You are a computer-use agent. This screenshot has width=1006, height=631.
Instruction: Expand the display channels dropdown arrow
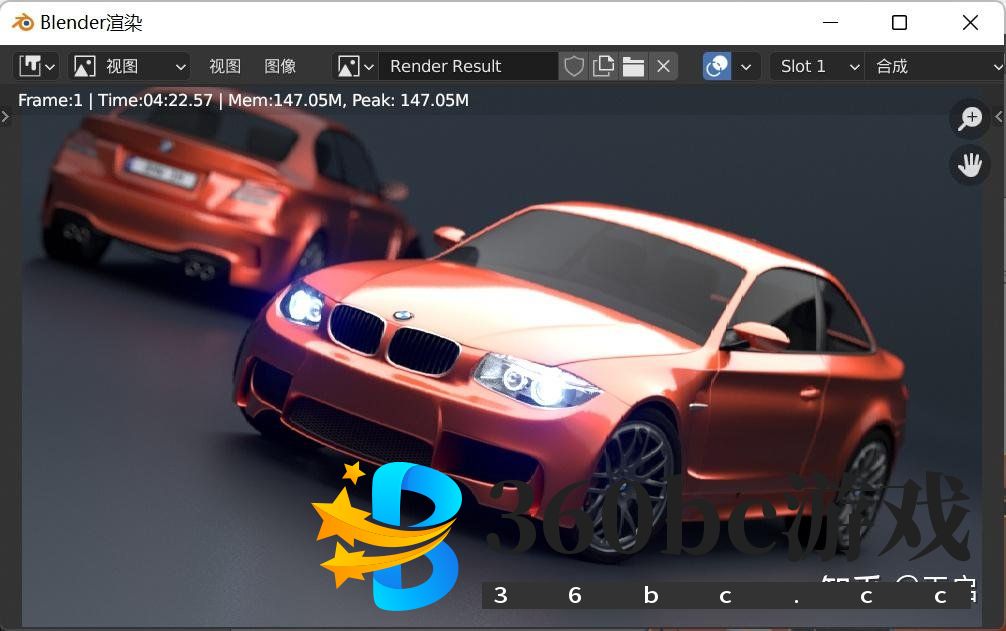point(745,66)
